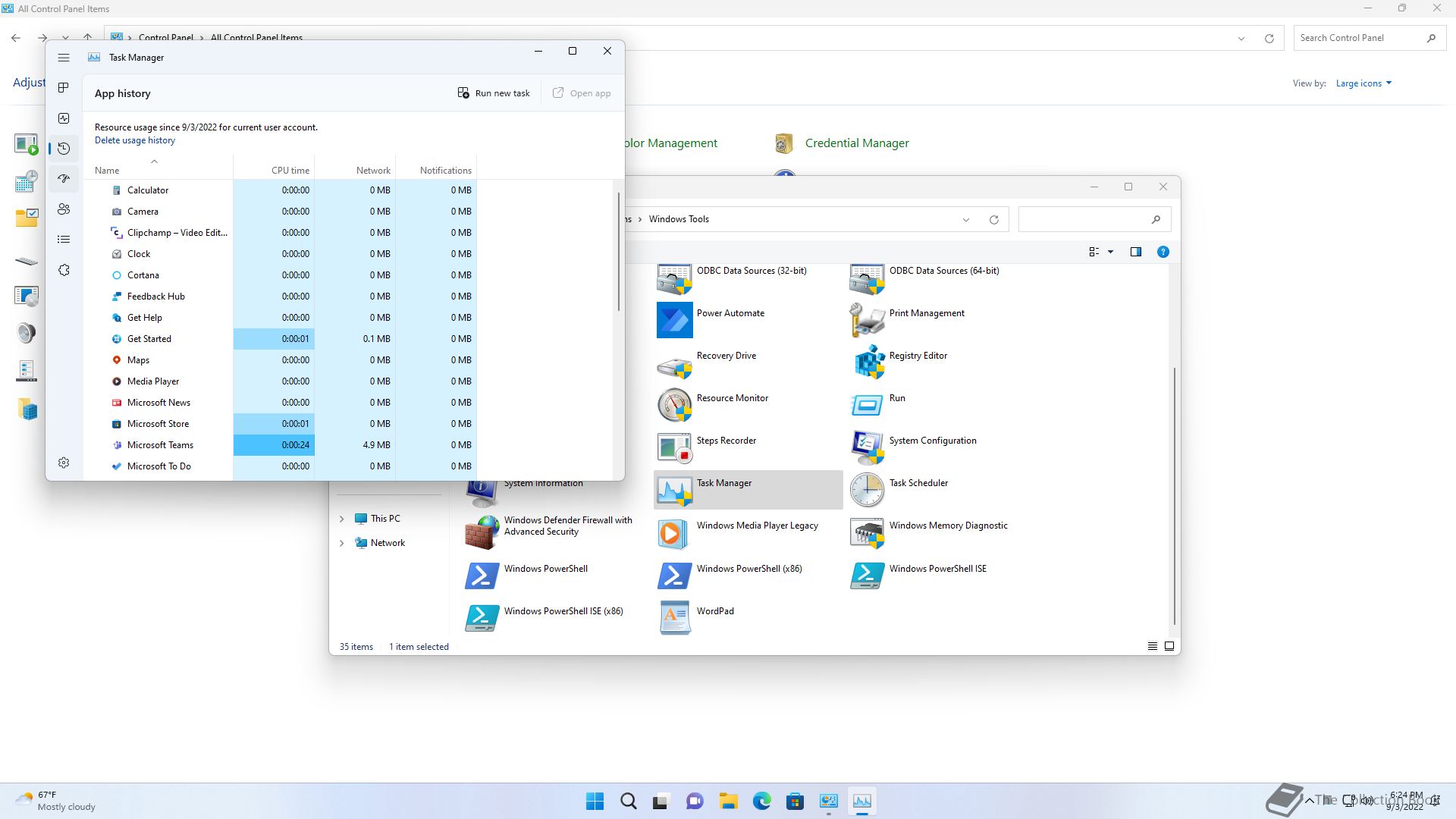The height and width of the screenshot is (819, 1456).
Task: Open Performance page in Task Manager sidebar
Action: tap(64, 118)
